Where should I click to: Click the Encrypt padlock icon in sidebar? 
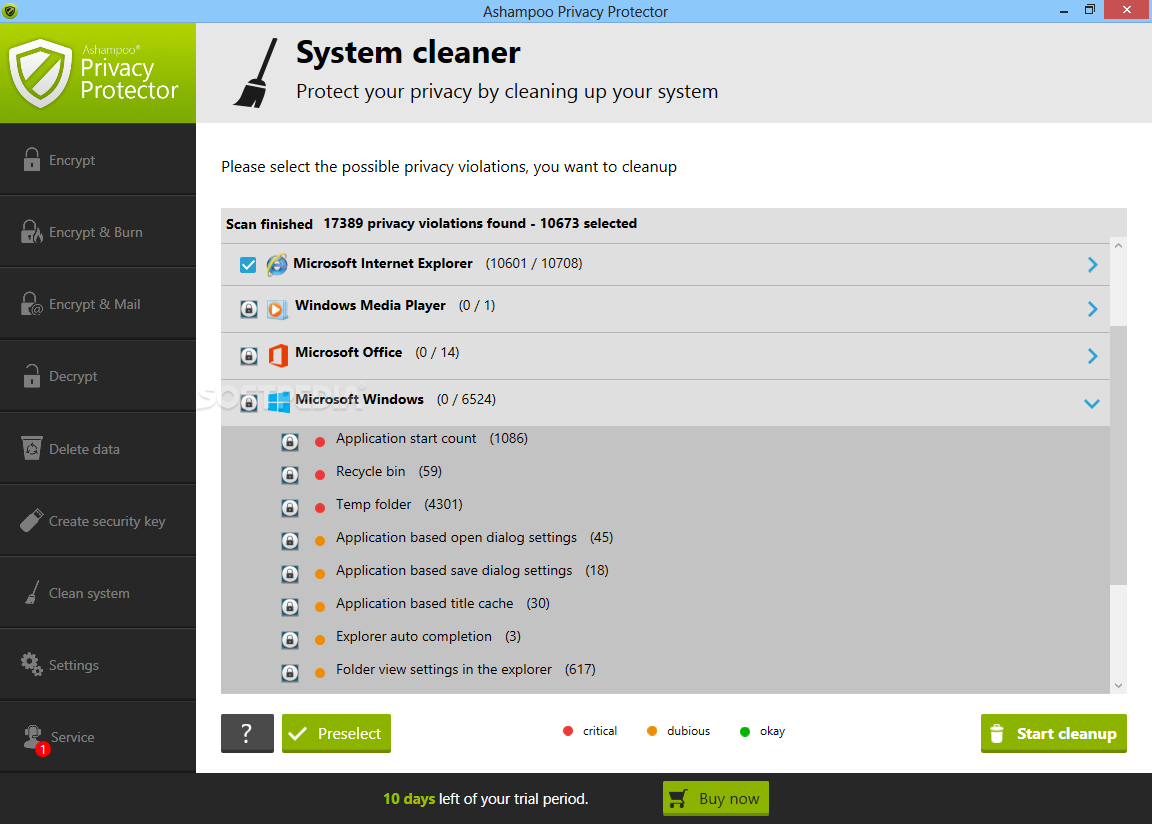pyautogui.click(x=32, y=159)
